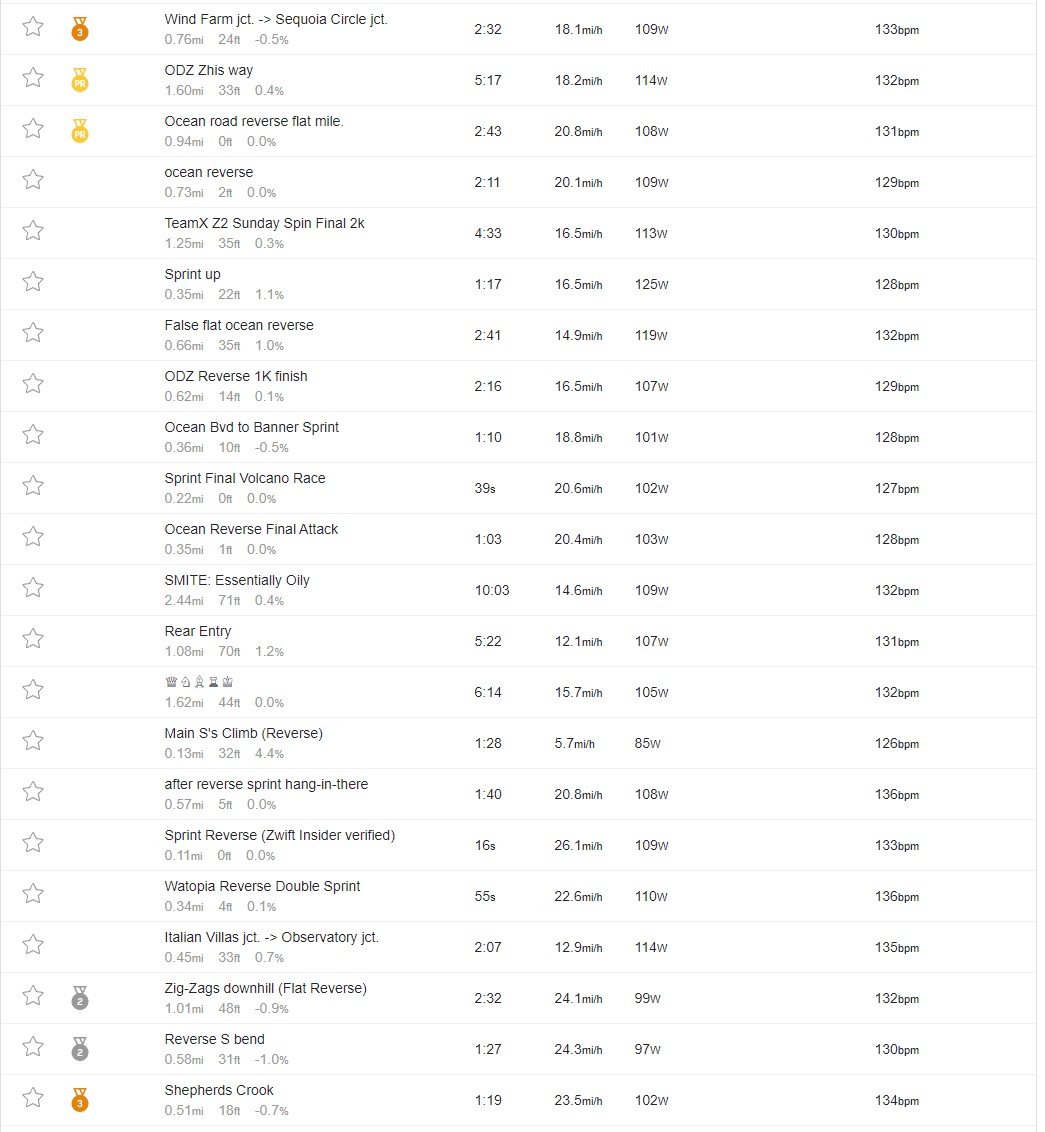Star the Wind Farm jct. segment
This screenshot has width=1045, height=1132.
[32, 27]
